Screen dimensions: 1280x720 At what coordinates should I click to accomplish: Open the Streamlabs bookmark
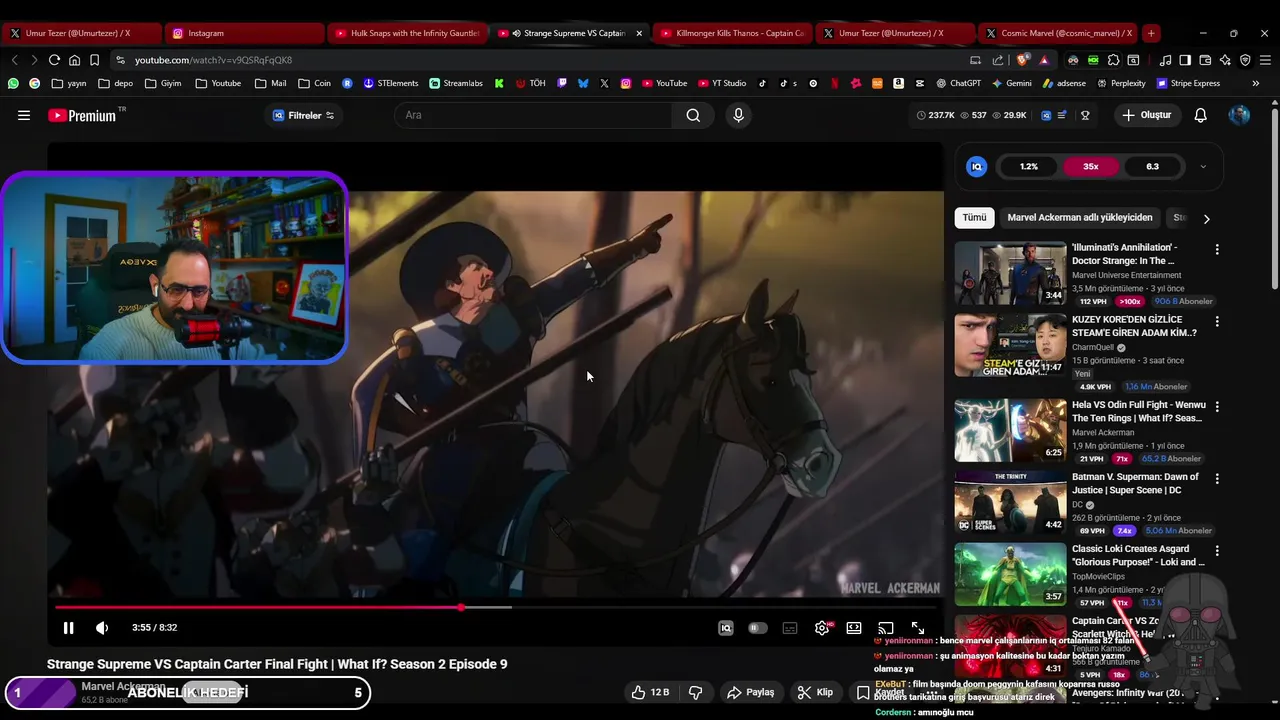pyautogui.click(x=454, y=83)
